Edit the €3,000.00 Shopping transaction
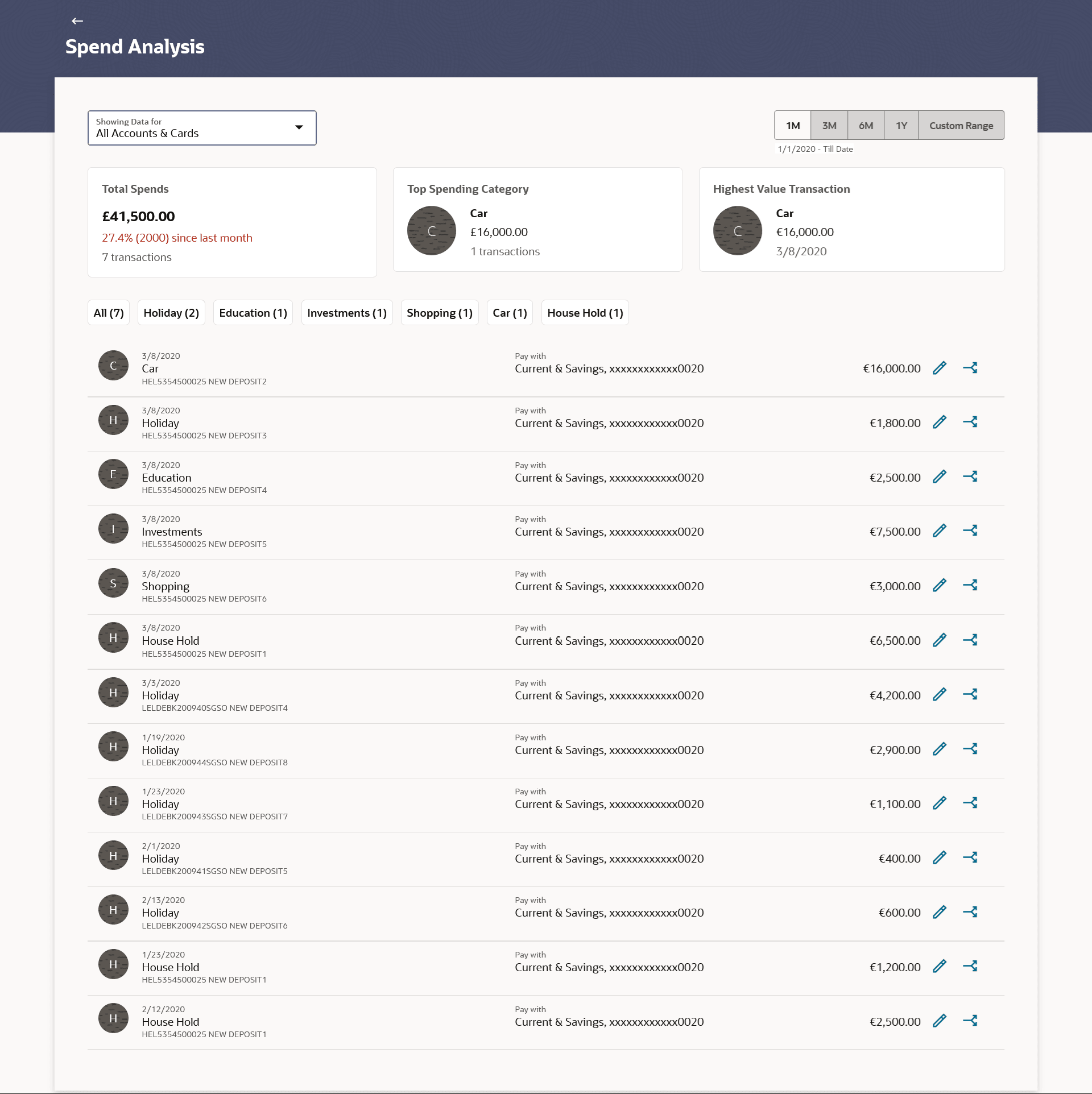 click(x=940, y=586)
